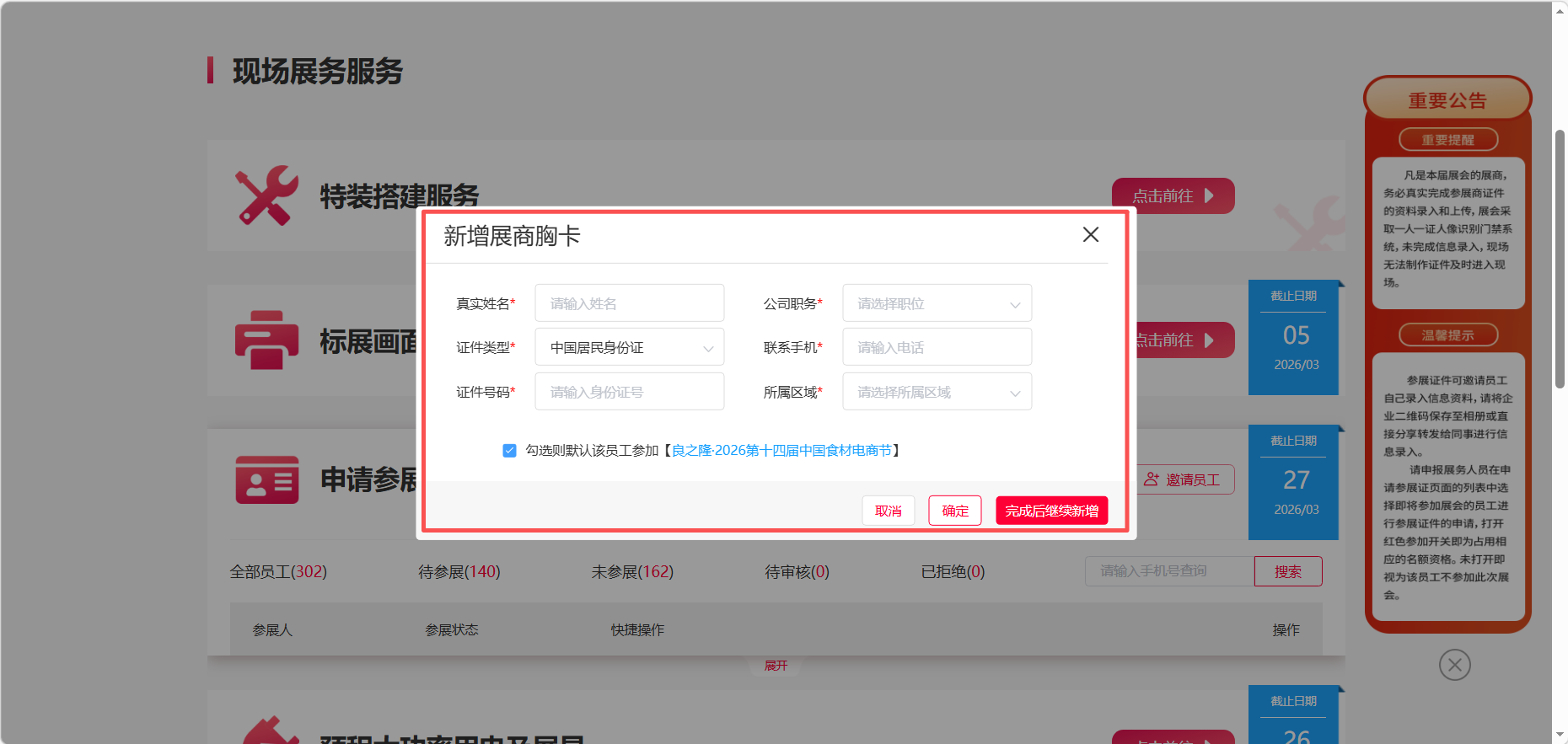Open the 良之隆·2026 exhibition link

pos(781,451)
